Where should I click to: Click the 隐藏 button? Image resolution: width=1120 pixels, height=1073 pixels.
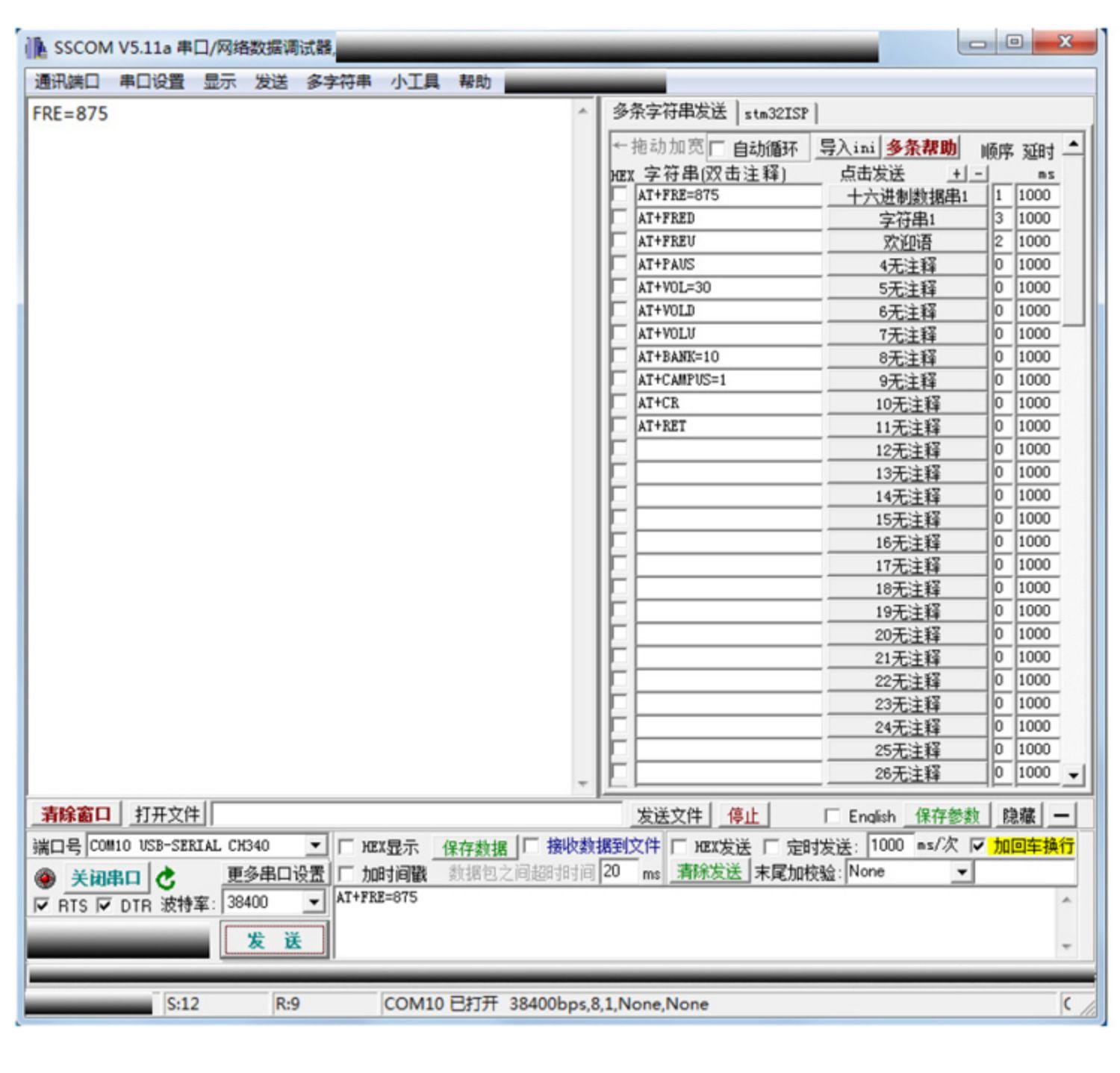1018,815
